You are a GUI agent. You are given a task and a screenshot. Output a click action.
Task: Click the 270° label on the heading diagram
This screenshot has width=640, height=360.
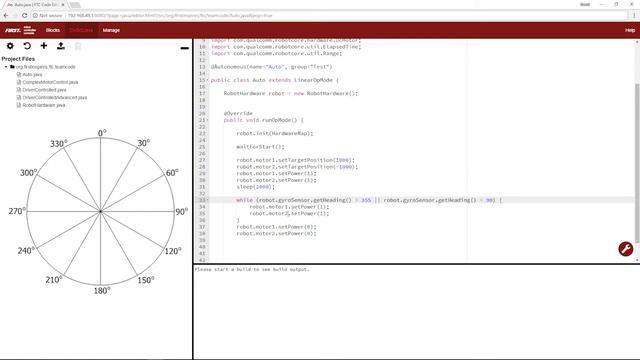[17, 211]
